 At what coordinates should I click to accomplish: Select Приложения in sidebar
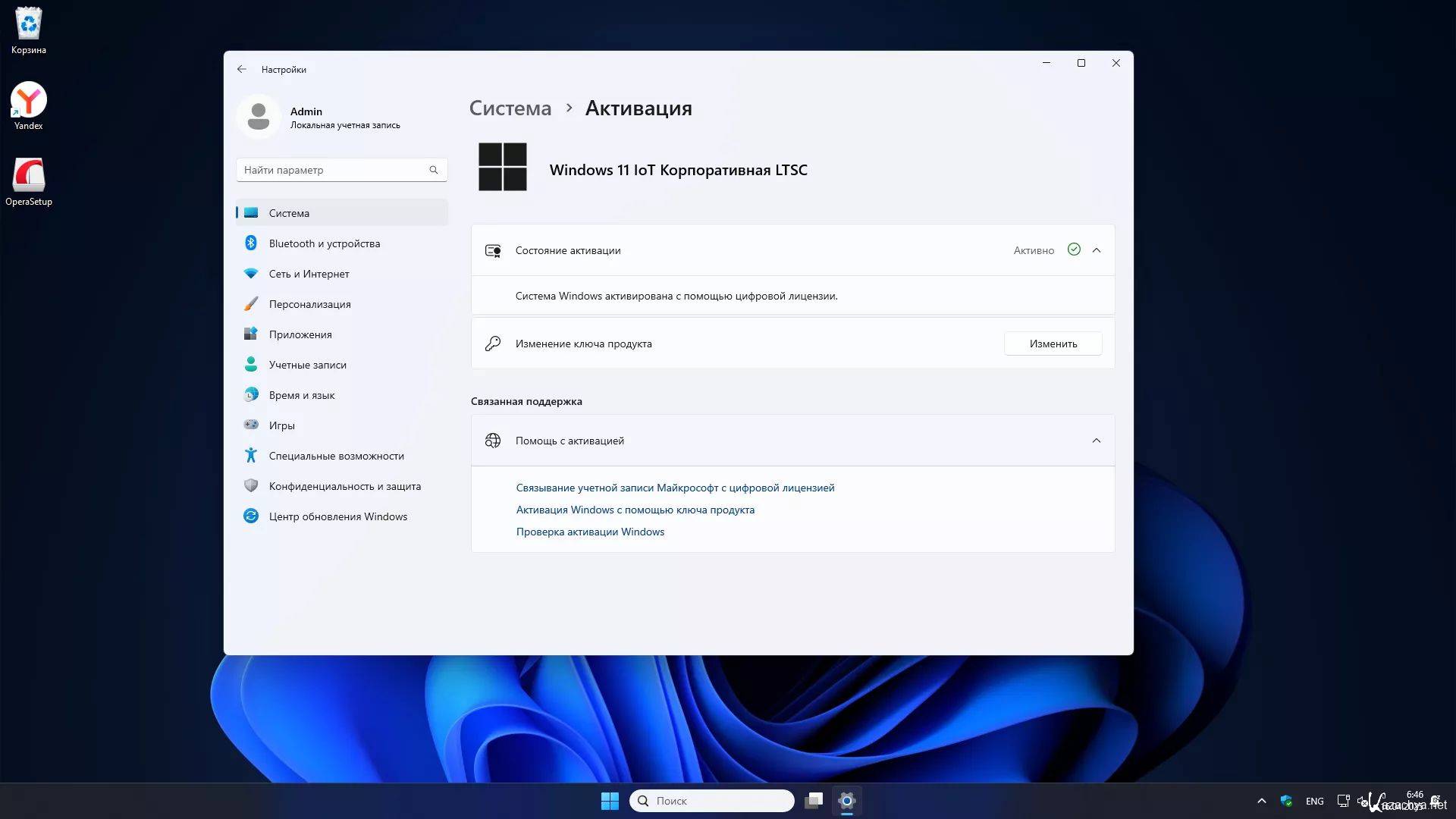coord(300,334)
